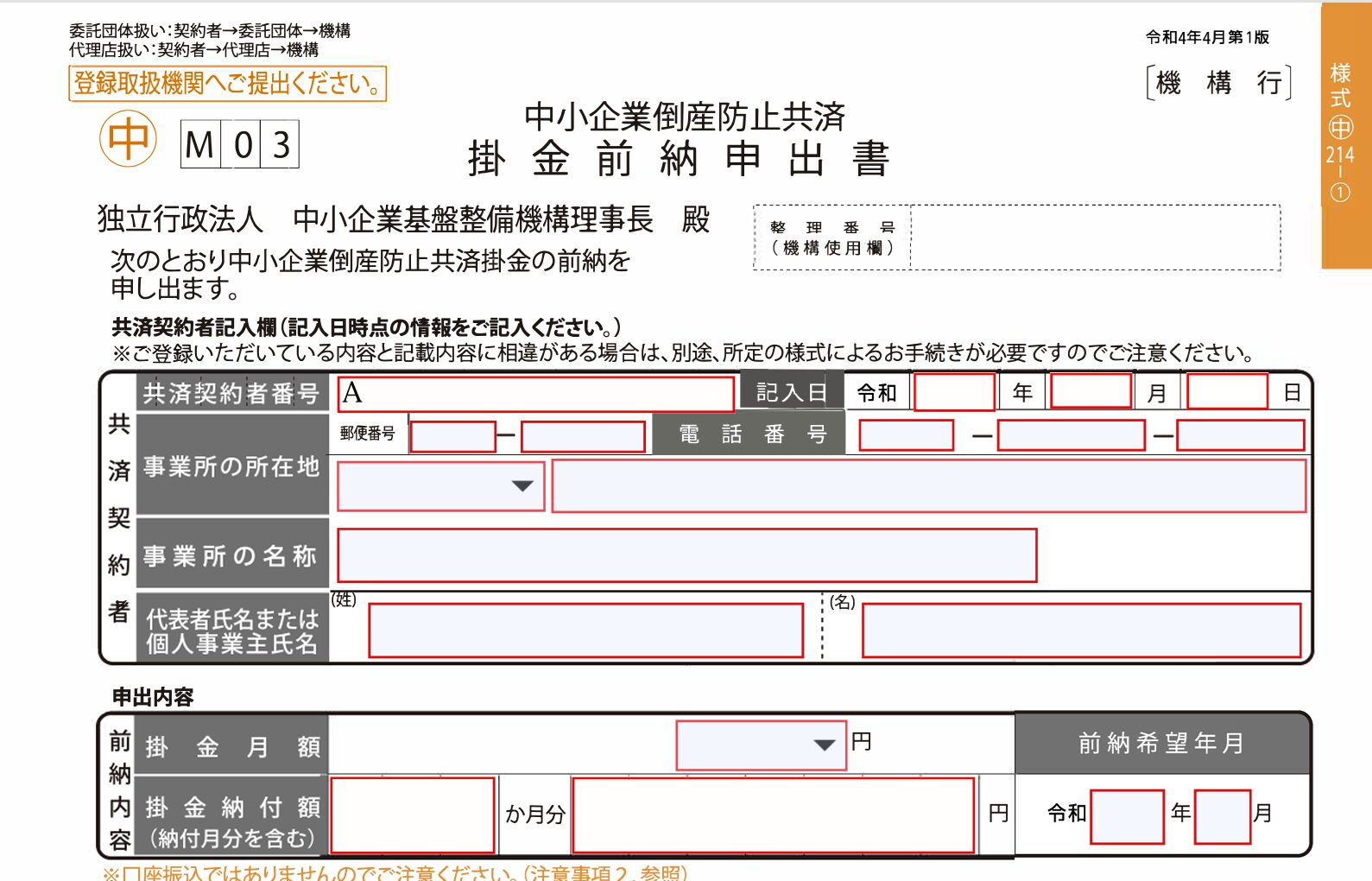
Task: Click the 掛金納付額 yen amount field
Action: tap(773, 814)
